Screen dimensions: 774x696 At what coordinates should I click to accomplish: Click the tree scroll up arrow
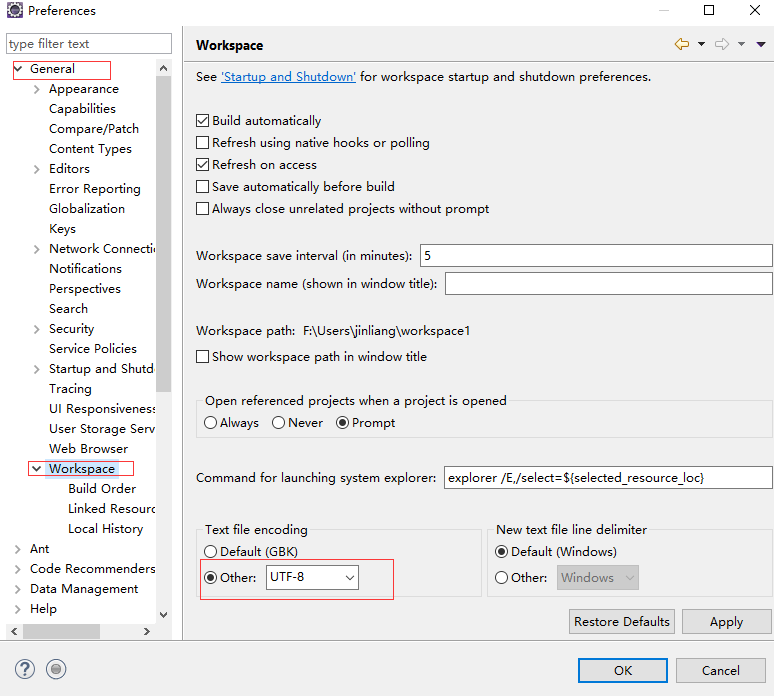163,68
